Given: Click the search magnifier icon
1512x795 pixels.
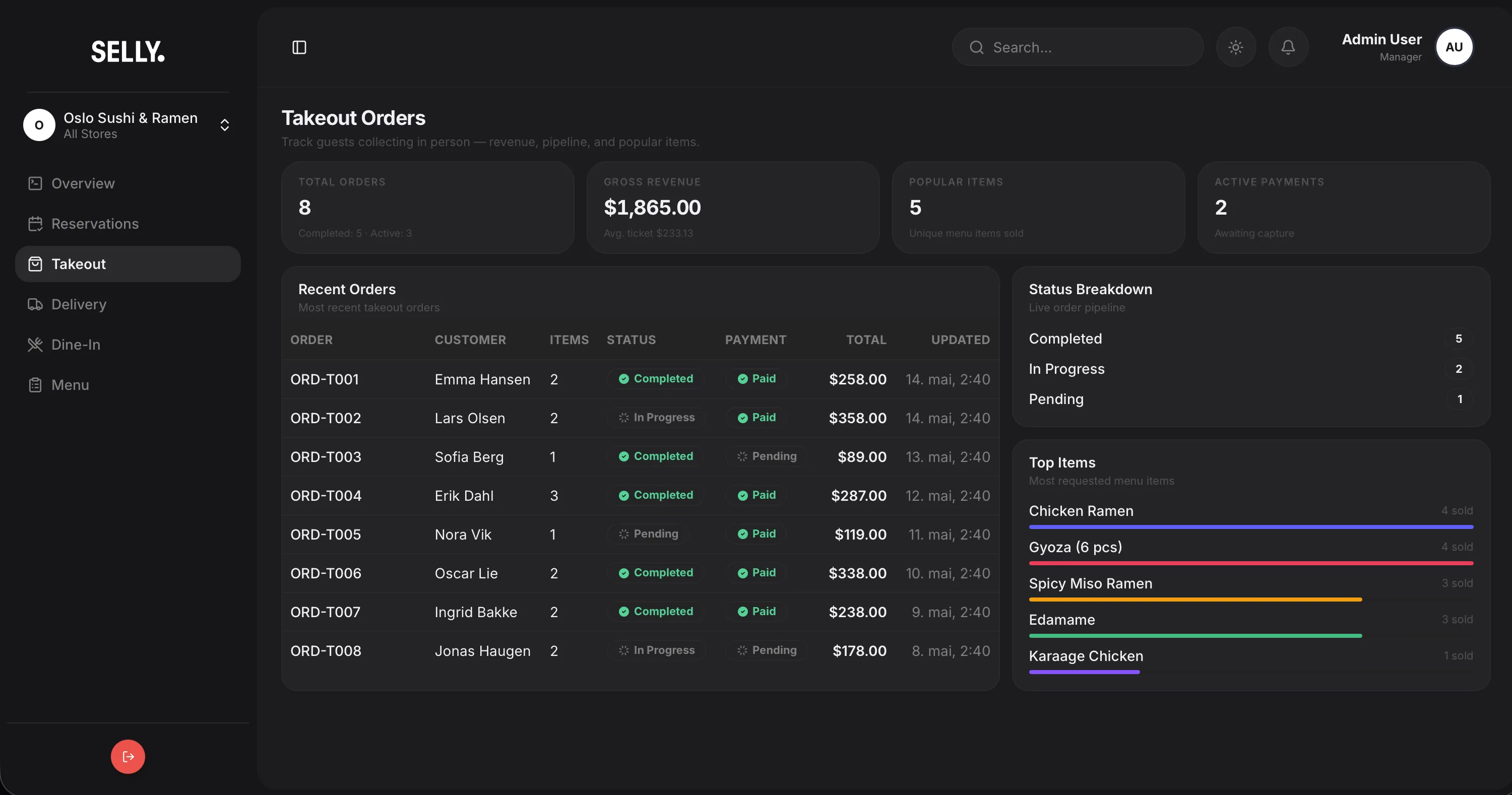Looking at the screenshot, I should coord(976,47).
